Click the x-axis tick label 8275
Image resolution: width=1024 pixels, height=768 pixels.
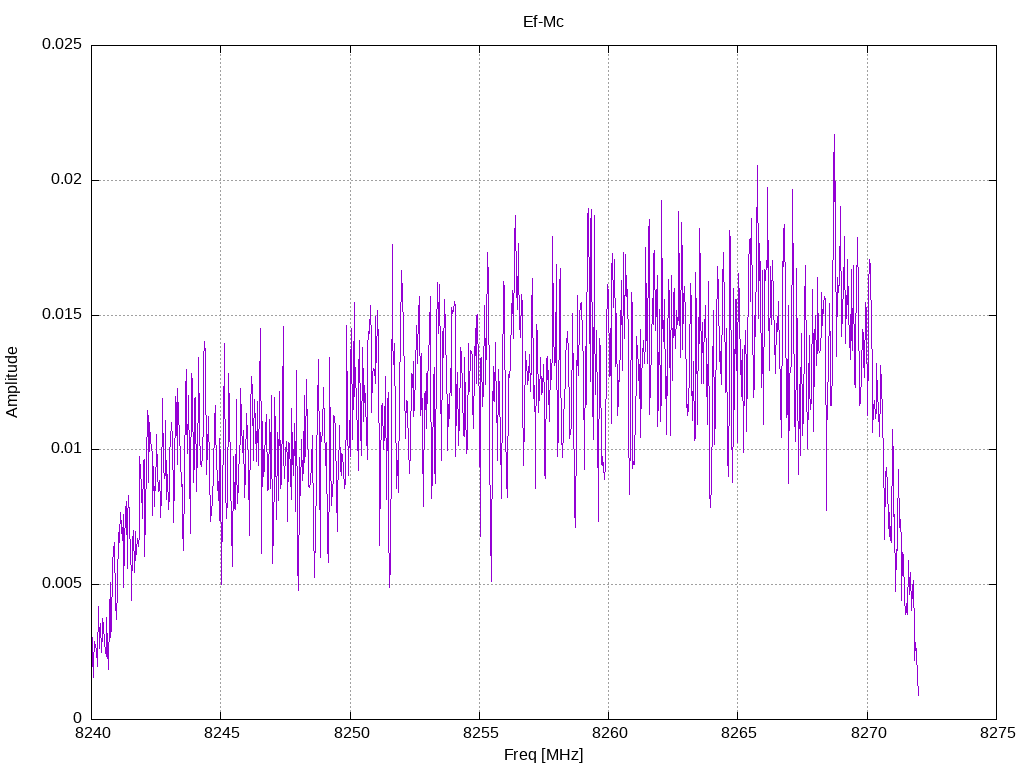(998, 733)
